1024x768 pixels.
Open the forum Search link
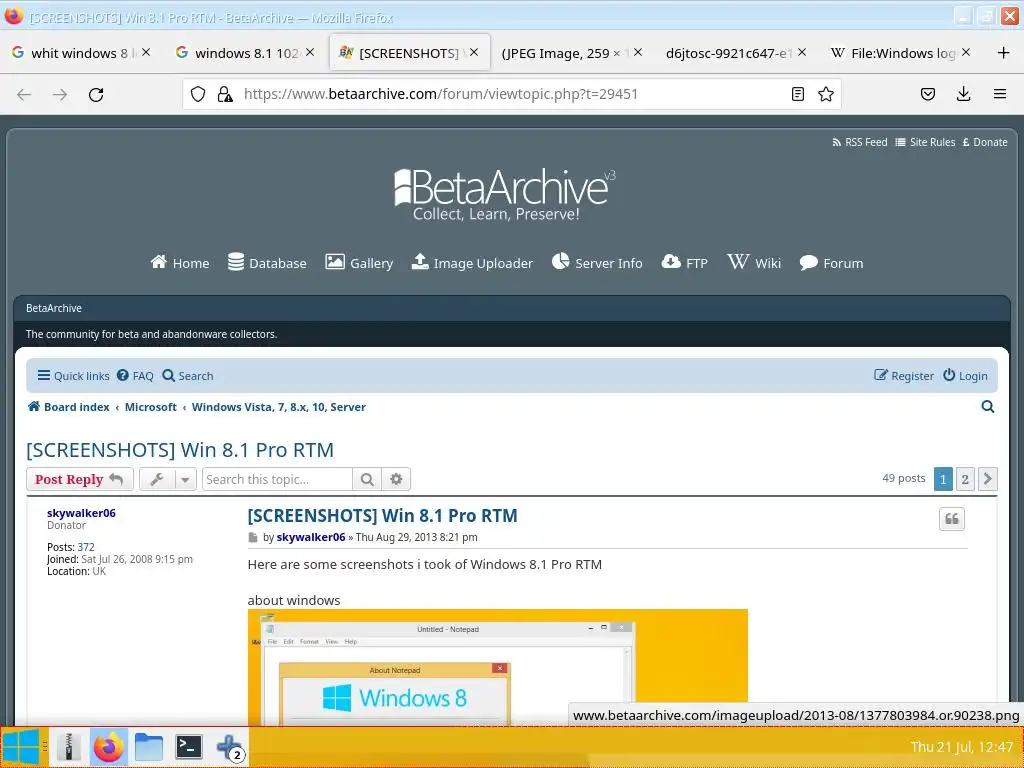pos(187,376)
